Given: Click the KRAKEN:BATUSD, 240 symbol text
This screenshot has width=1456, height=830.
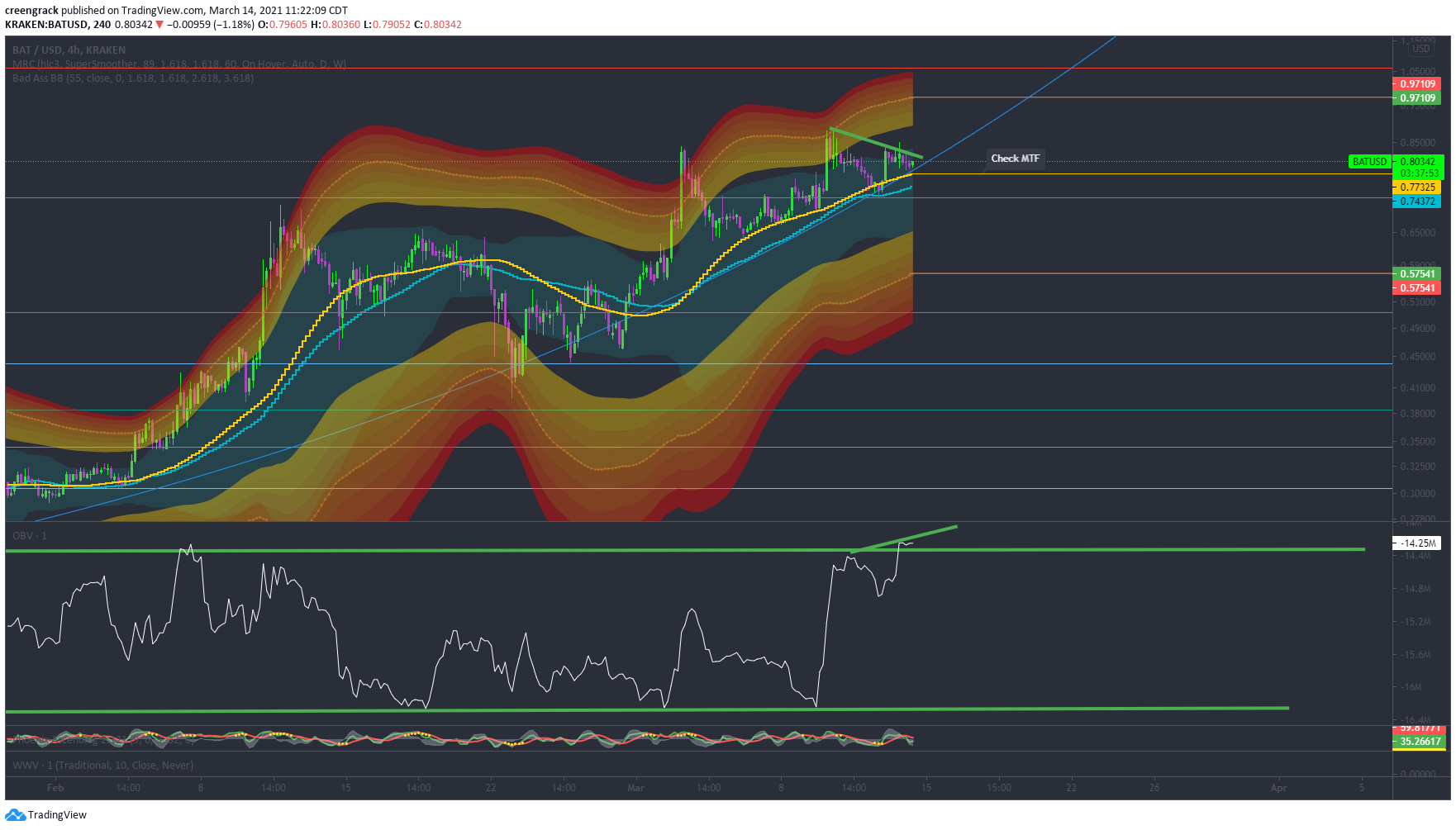Looking at the screenshot, I should click(x=58, y=25).
